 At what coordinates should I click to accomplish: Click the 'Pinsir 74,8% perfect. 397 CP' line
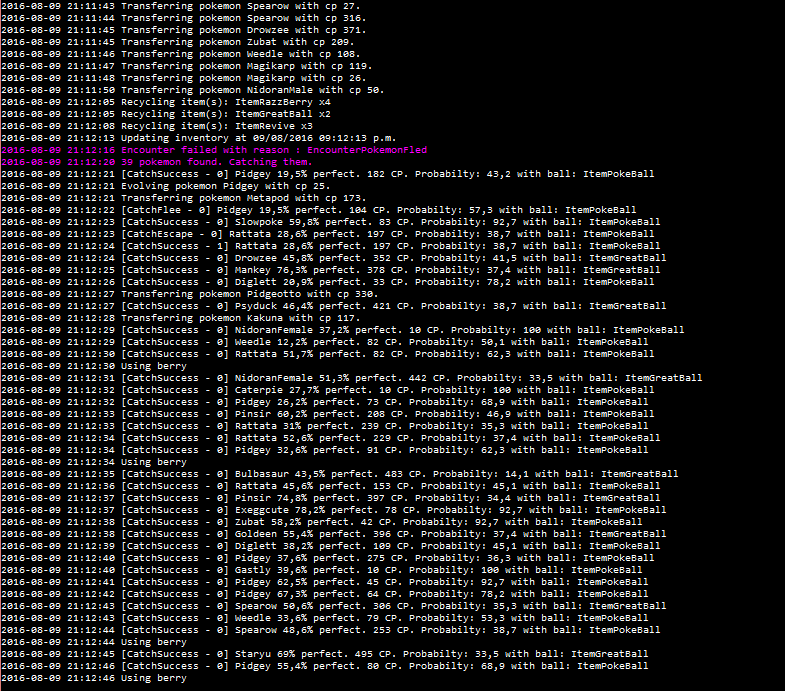tap(330, 498)
